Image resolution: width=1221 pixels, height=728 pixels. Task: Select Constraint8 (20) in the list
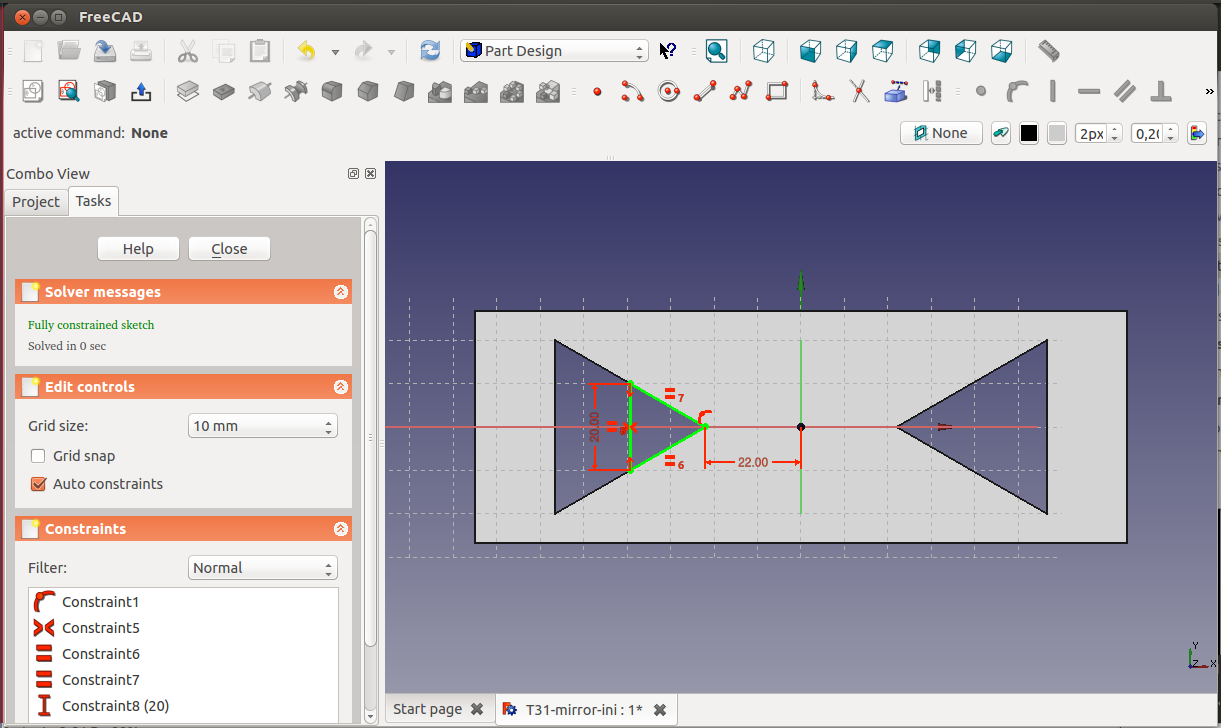coord(115,706)
